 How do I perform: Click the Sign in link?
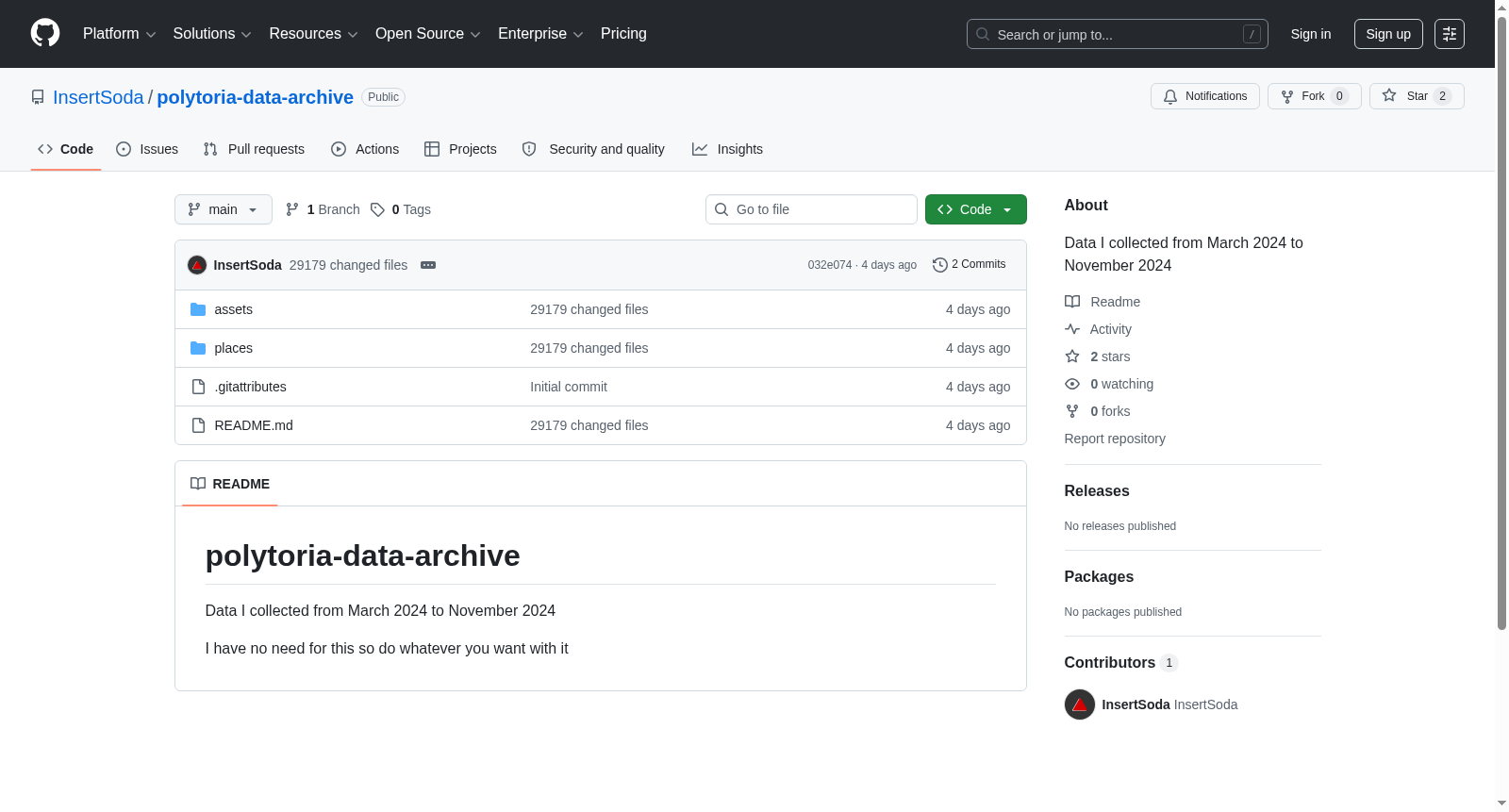click(1311, 34)
